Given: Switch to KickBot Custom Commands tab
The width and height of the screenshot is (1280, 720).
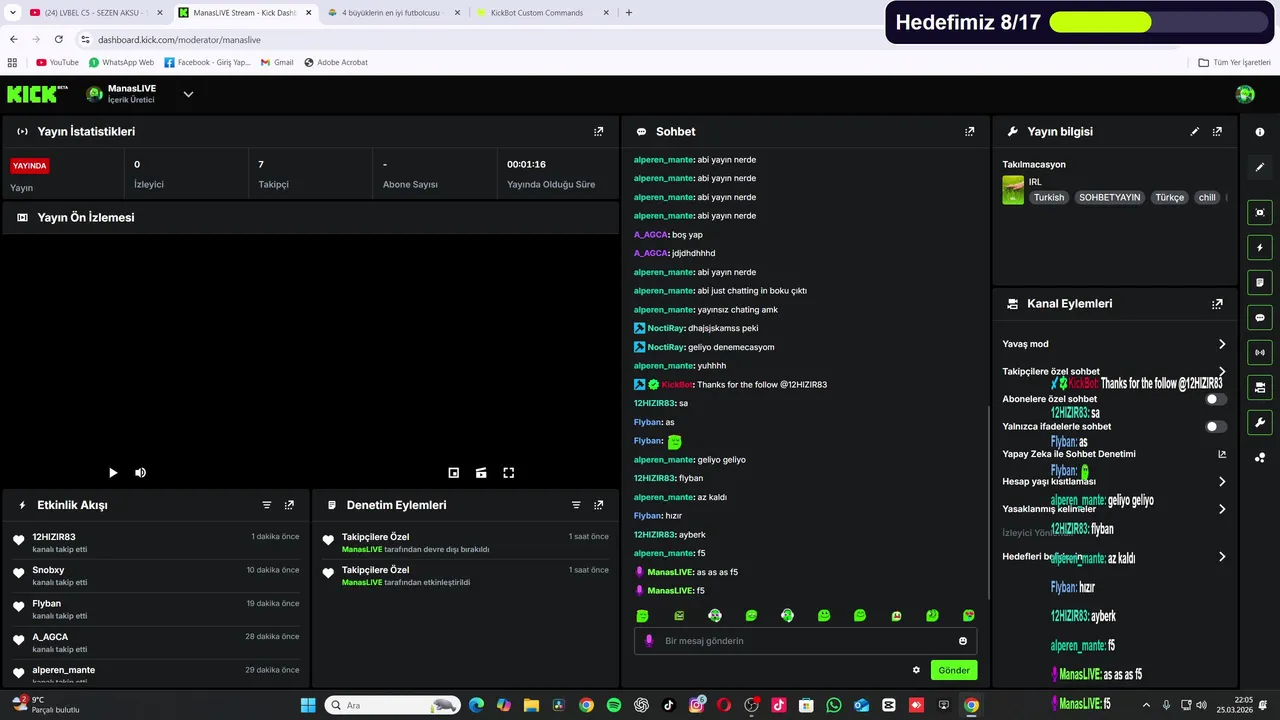Looking at the screenshot, I should (537, 13).
